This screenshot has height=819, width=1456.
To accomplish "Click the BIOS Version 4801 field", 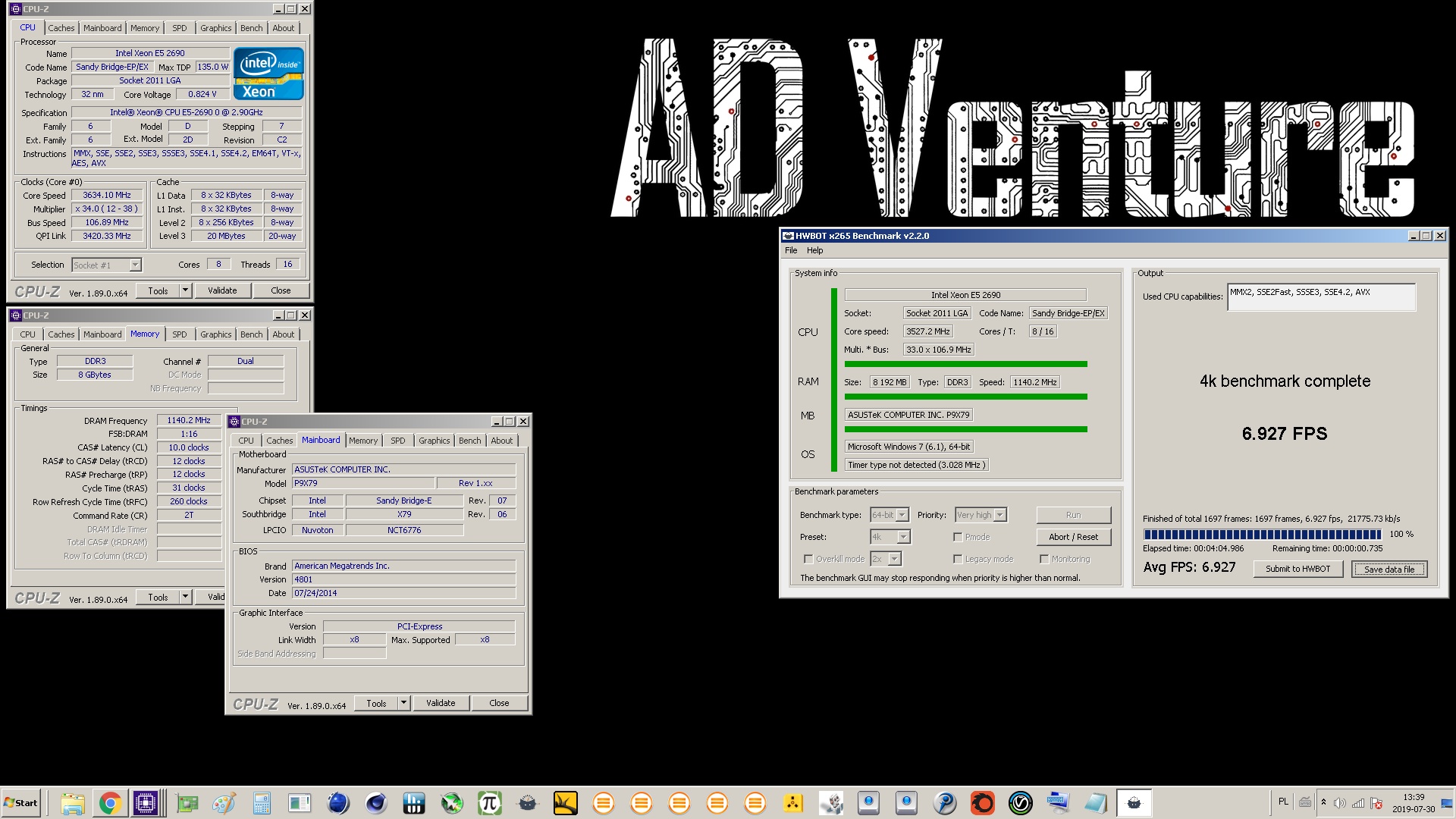I will point(404,579).
